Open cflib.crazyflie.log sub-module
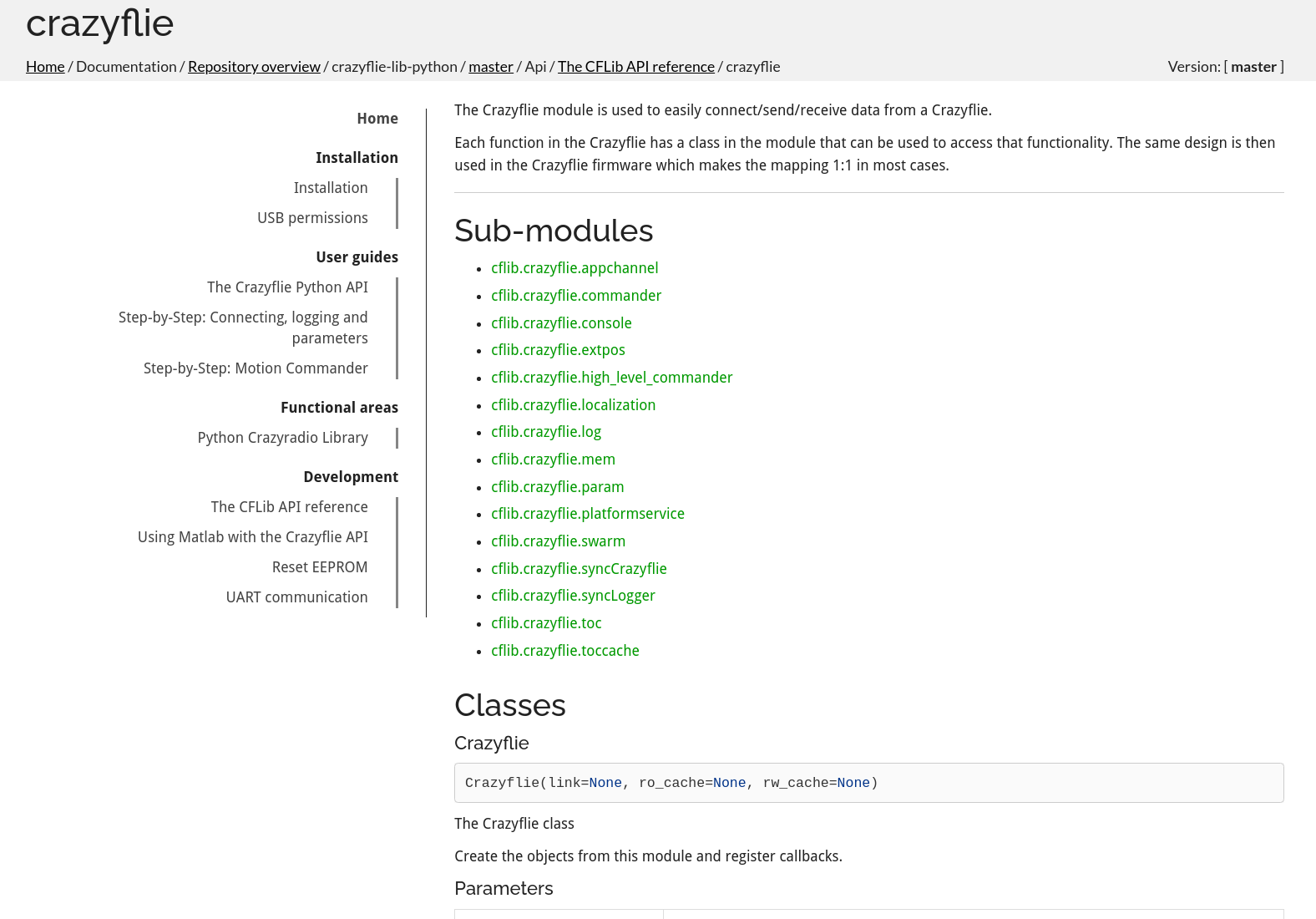This screenshot has height=919, width=1316. (x=546, y=432)
